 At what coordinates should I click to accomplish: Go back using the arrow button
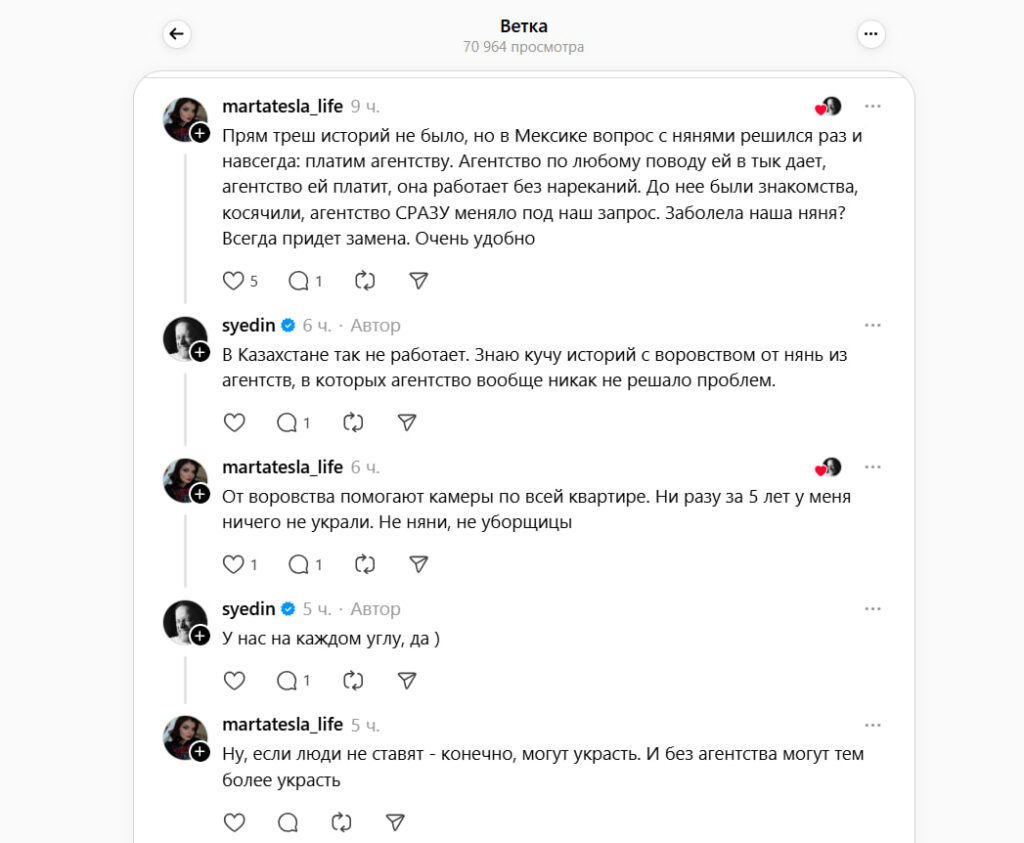click(x=177, y=34)
